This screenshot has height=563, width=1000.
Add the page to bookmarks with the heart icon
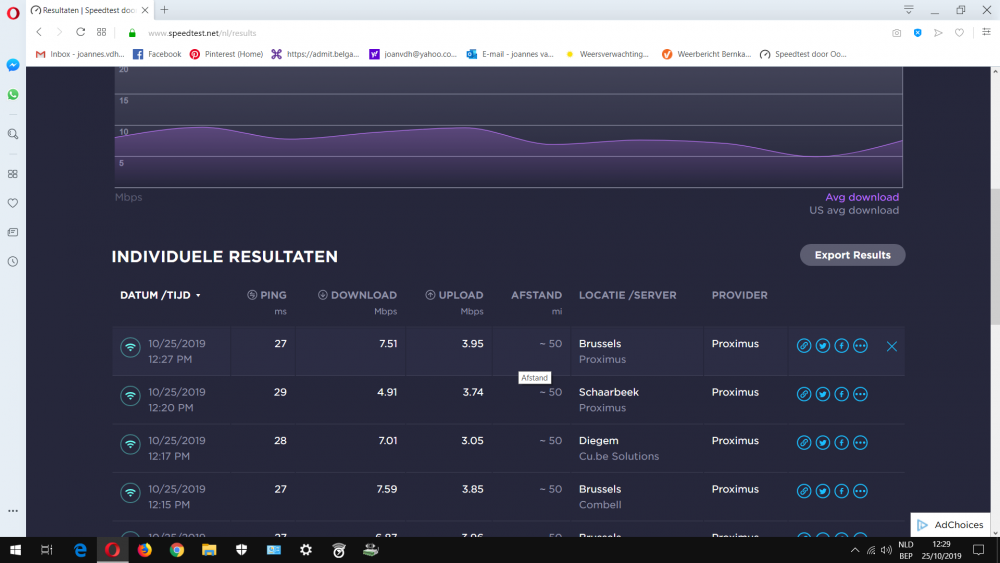(x=959, y=32)
